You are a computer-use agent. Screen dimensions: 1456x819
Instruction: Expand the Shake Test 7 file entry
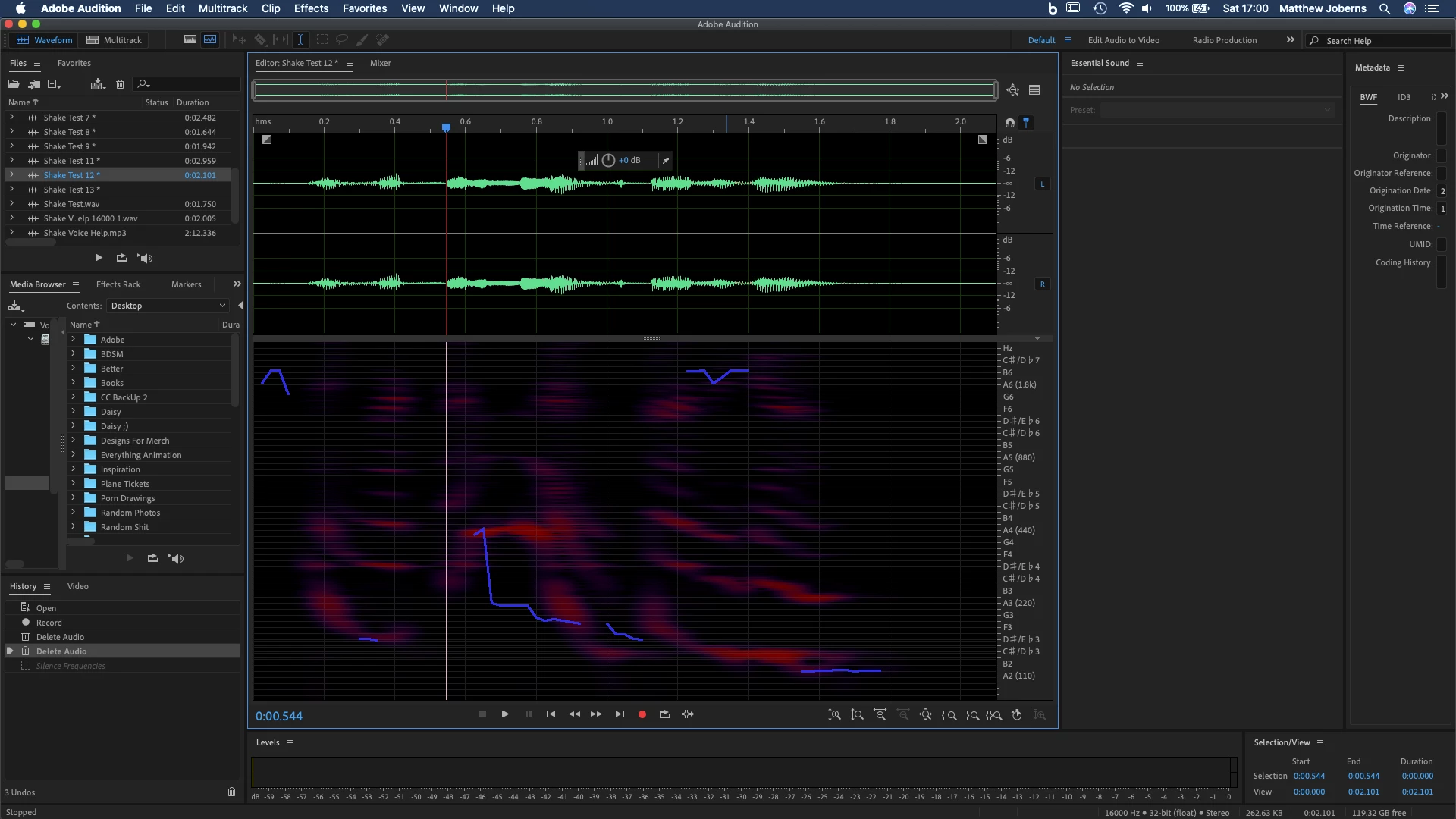click(11, 118)
